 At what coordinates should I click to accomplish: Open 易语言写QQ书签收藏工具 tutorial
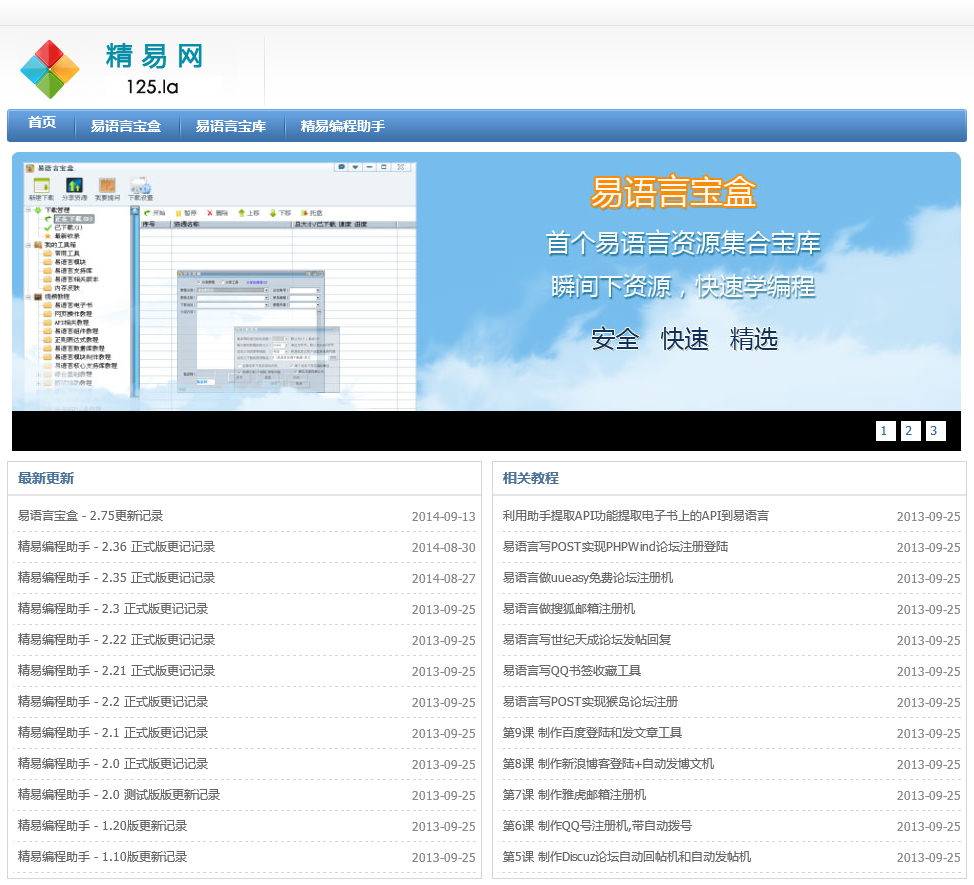[571, 671]
